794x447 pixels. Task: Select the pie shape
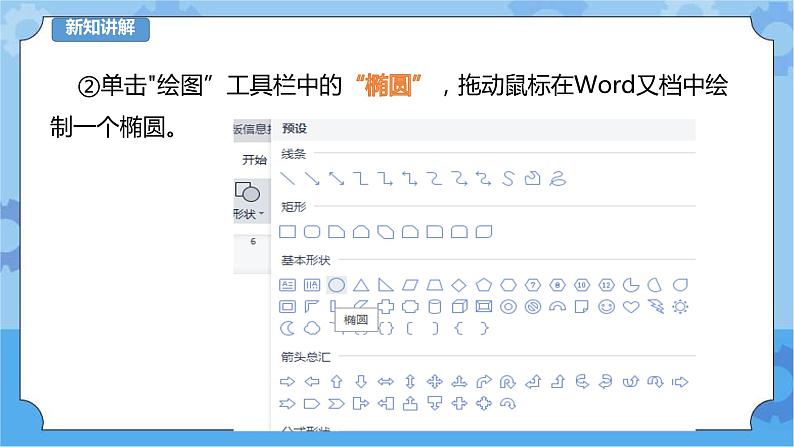pos(630,285)
